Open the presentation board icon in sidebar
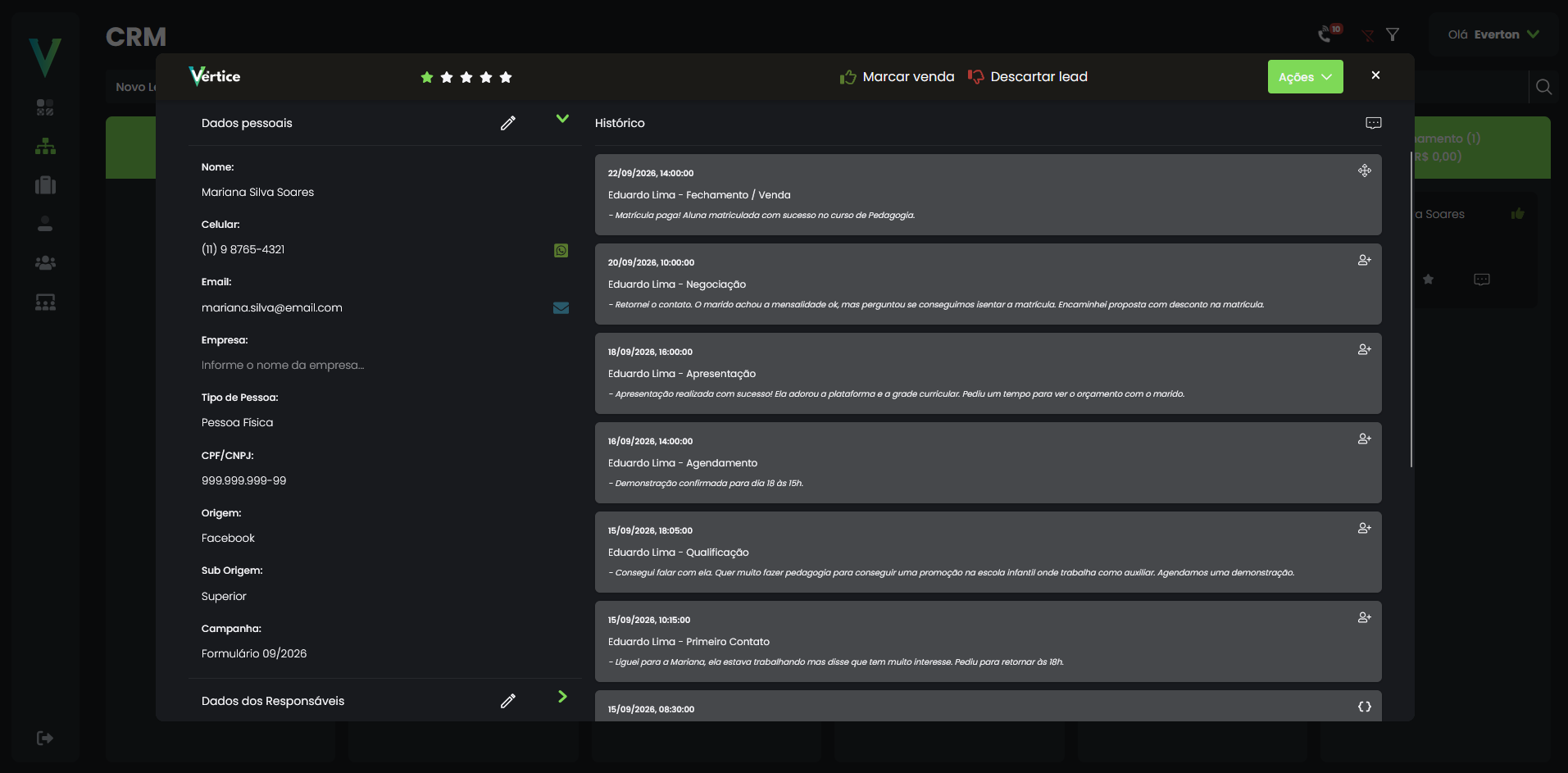 pyautogui.click(x=45, y=302)
